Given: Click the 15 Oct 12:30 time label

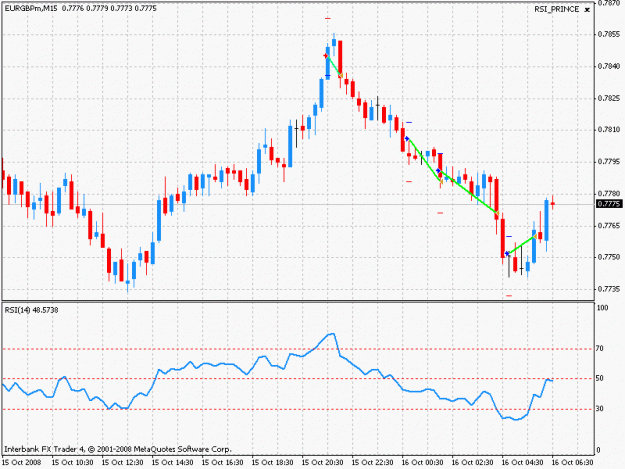Looking at the screenshot, I should [x=122, y=463].
